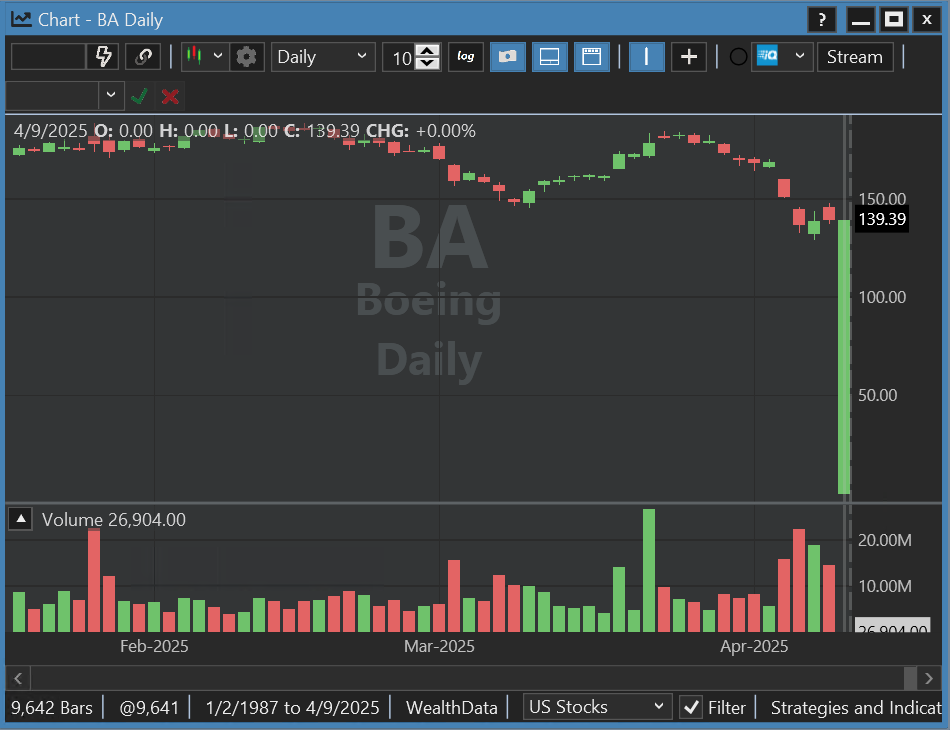Click the Stream button
950x730 pixels.
[x=854, y=57]
